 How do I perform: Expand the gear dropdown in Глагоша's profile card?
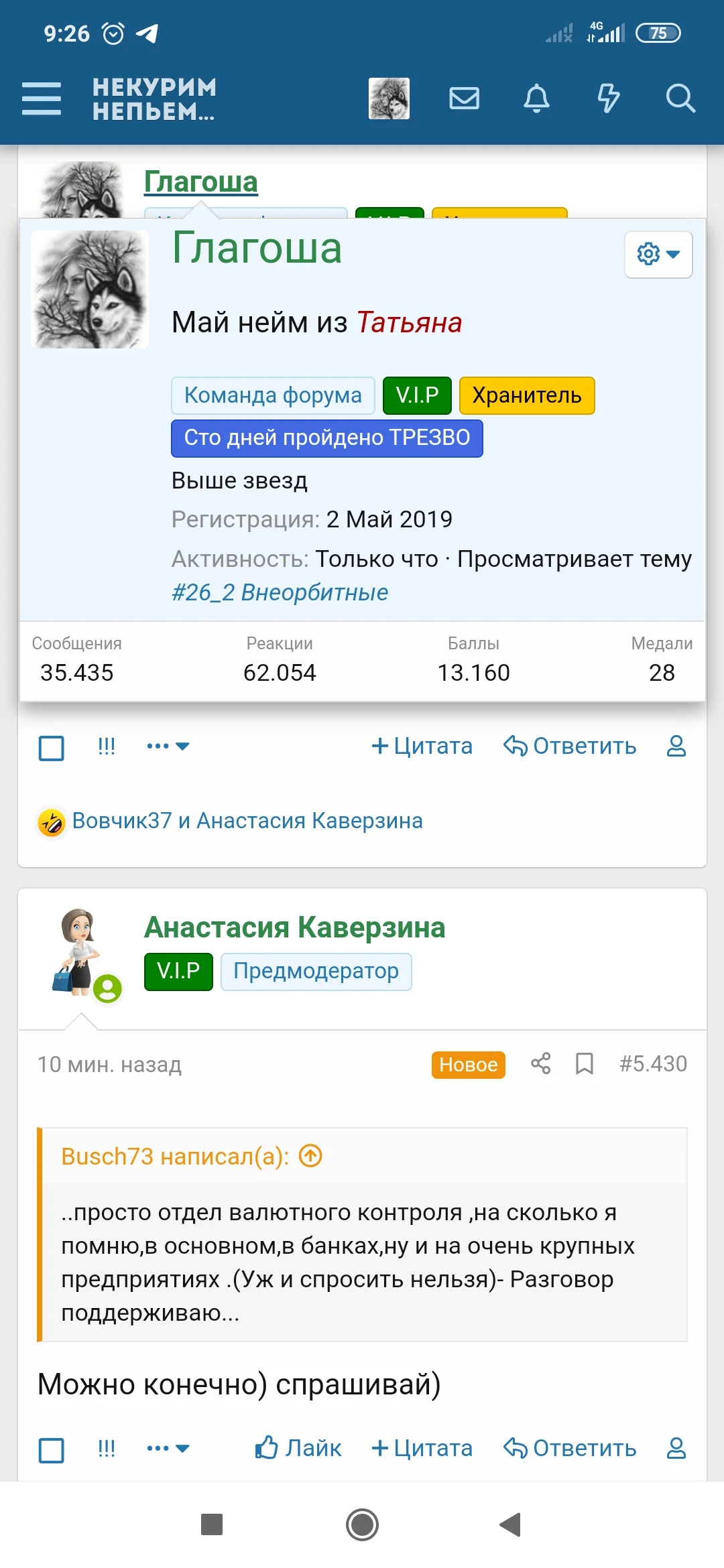pos(658,254)
